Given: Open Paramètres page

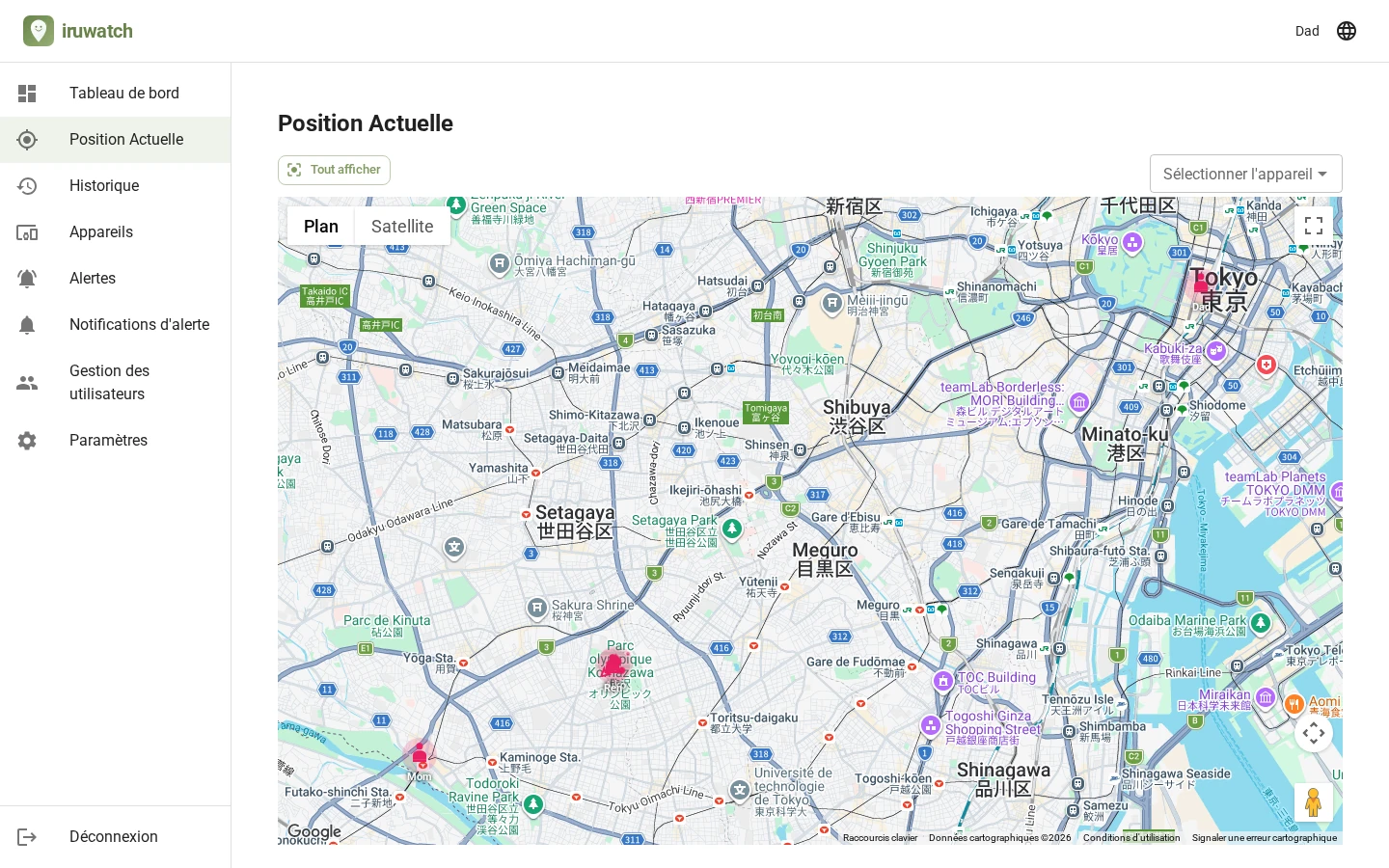Looking at the screenshot, I should (x=116, y=441).
